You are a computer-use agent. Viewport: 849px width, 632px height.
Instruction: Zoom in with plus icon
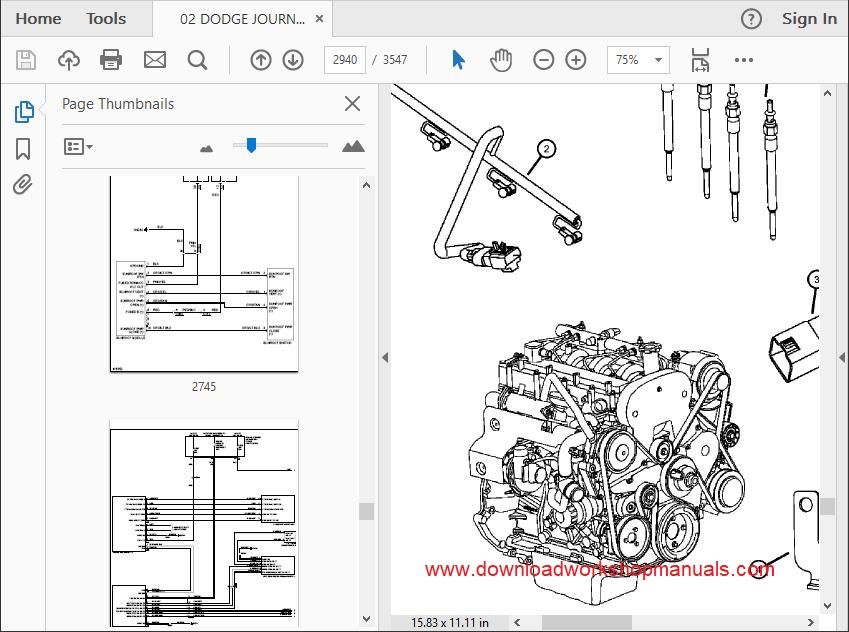tap(576, 60)
